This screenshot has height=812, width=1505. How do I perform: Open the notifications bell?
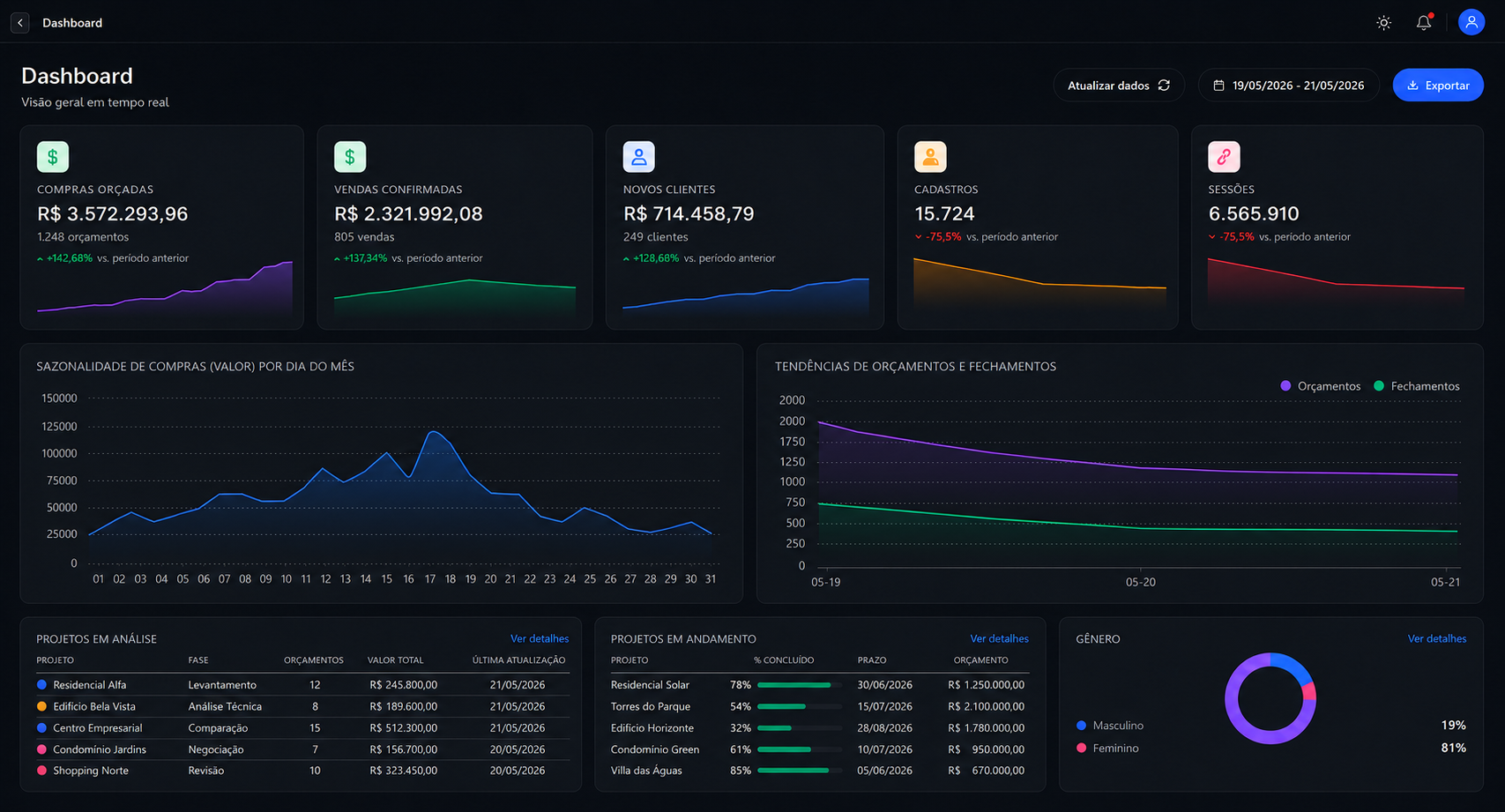pos(1424,23)
